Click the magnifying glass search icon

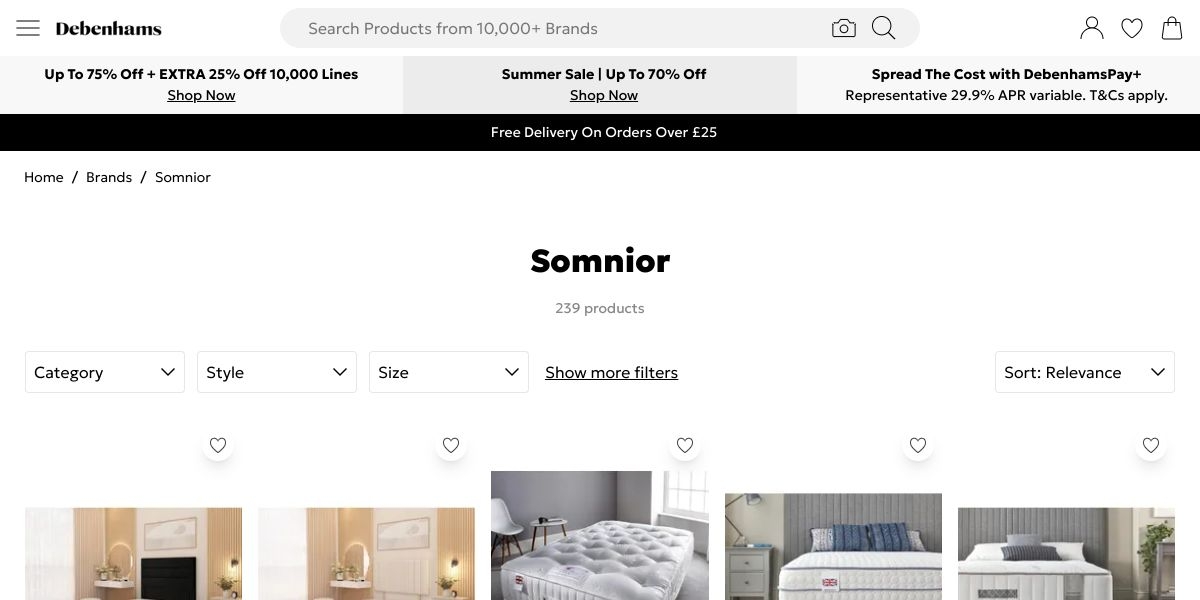coord(883,28)
